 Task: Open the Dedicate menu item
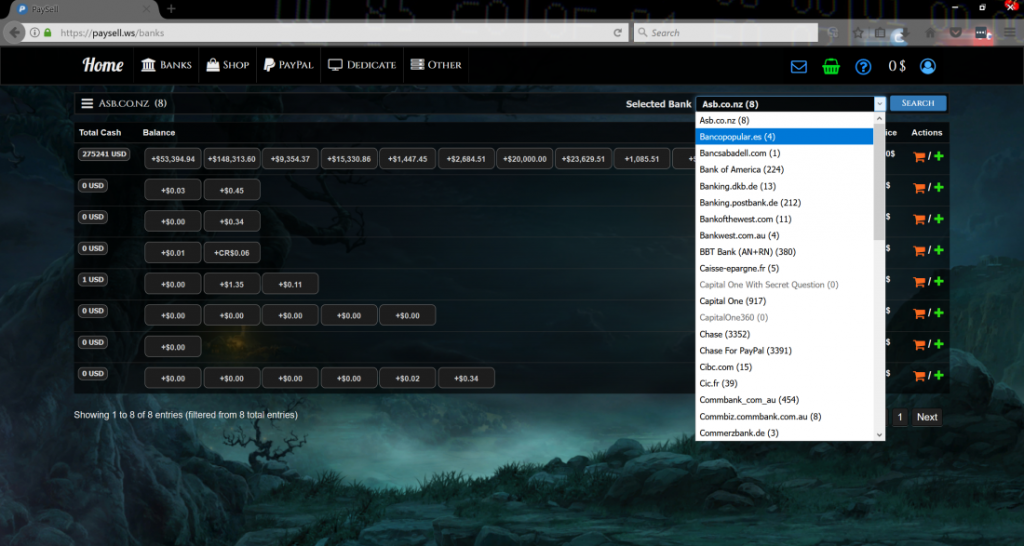point(362,65)
